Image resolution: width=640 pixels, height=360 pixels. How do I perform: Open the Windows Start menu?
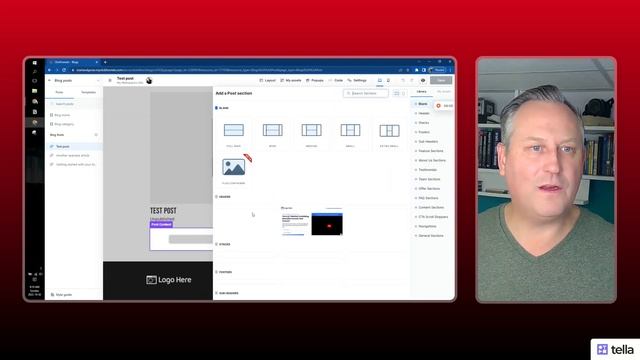click(x=35, y=62)
